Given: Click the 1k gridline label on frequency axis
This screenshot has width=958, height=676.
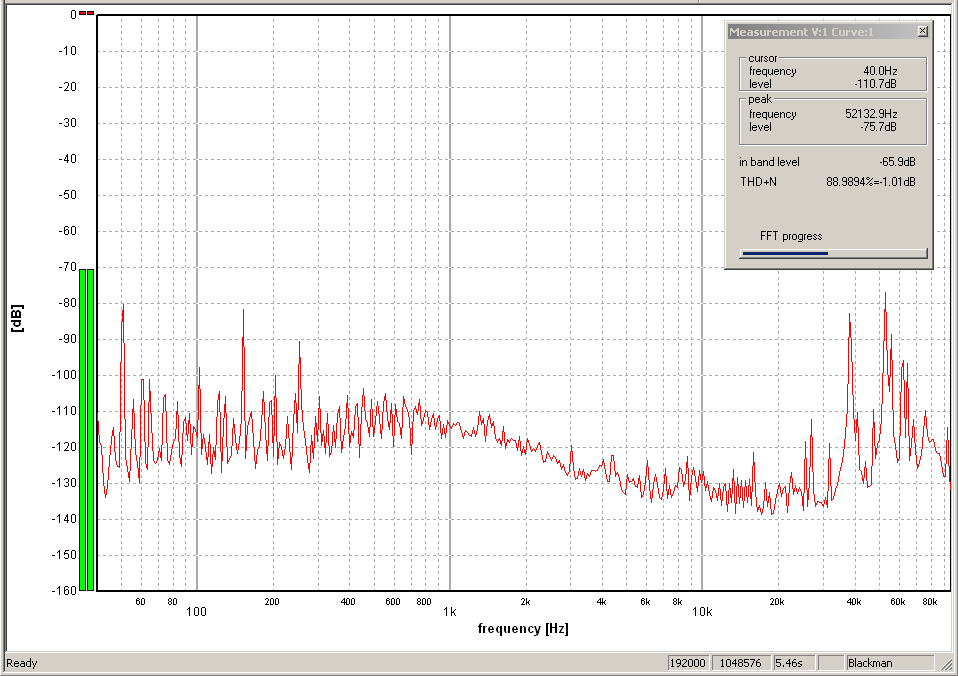Looking at the screenshot, I should 450,611.
